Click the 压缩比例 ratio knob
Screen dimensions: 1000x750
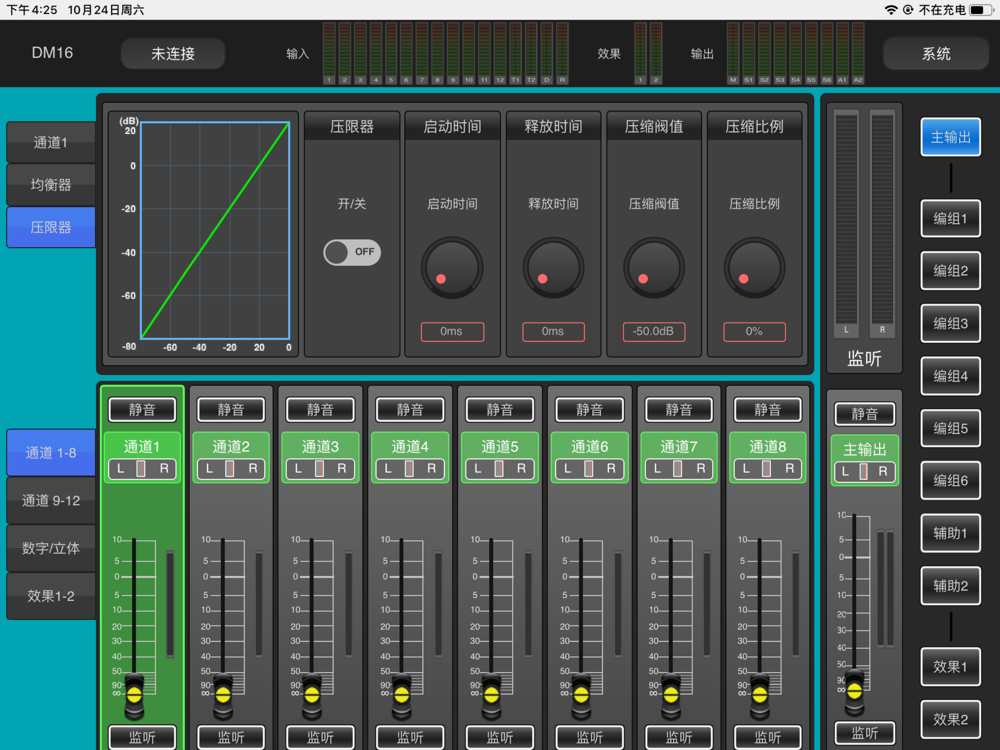point(754,268)
